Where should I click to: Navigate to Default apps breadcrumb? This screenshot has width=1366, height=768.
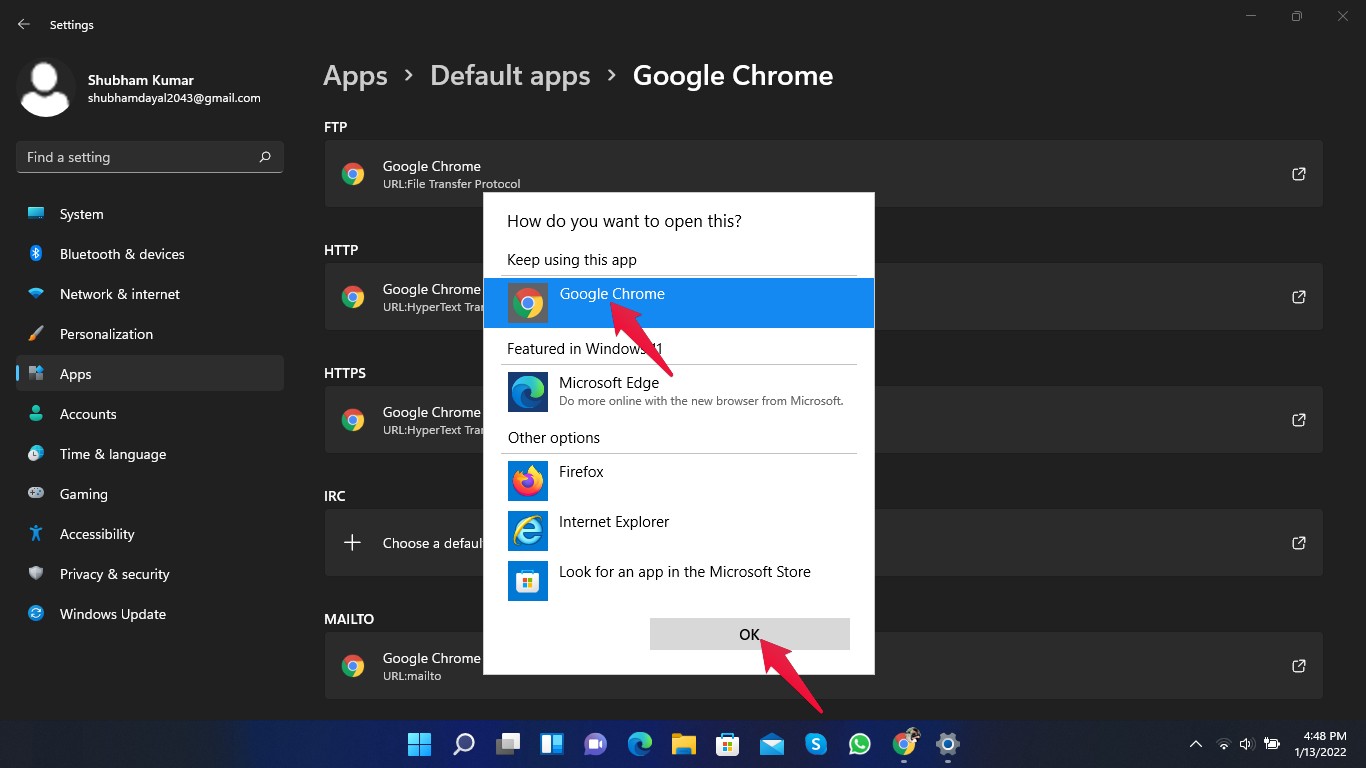click(x=510, y=76)
